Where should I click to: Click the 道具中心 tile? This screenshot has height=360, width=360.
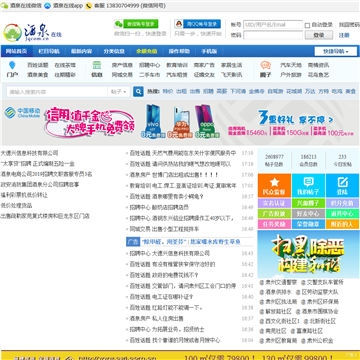coord(343,214)
